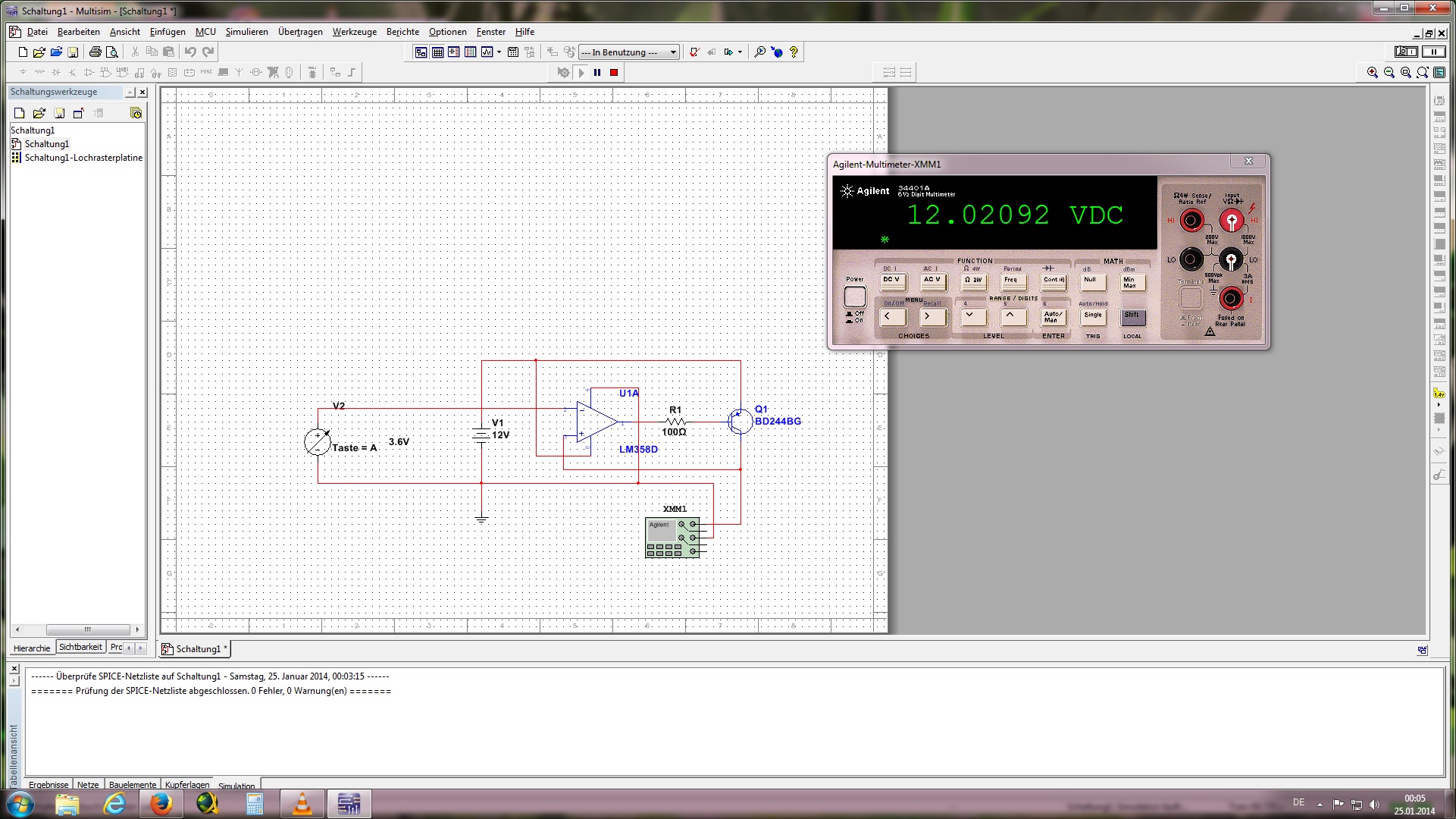Click the left arrow menu choice button on the multimeter
Screen dimensions: 1456x819
(x=892, y=317)
